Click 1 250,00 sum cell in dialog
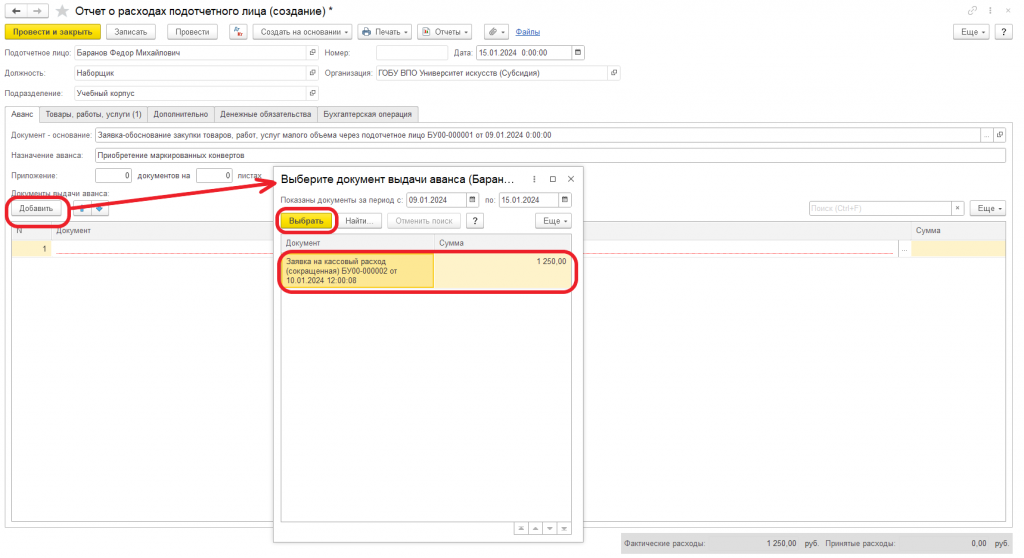 coord(503,271)
